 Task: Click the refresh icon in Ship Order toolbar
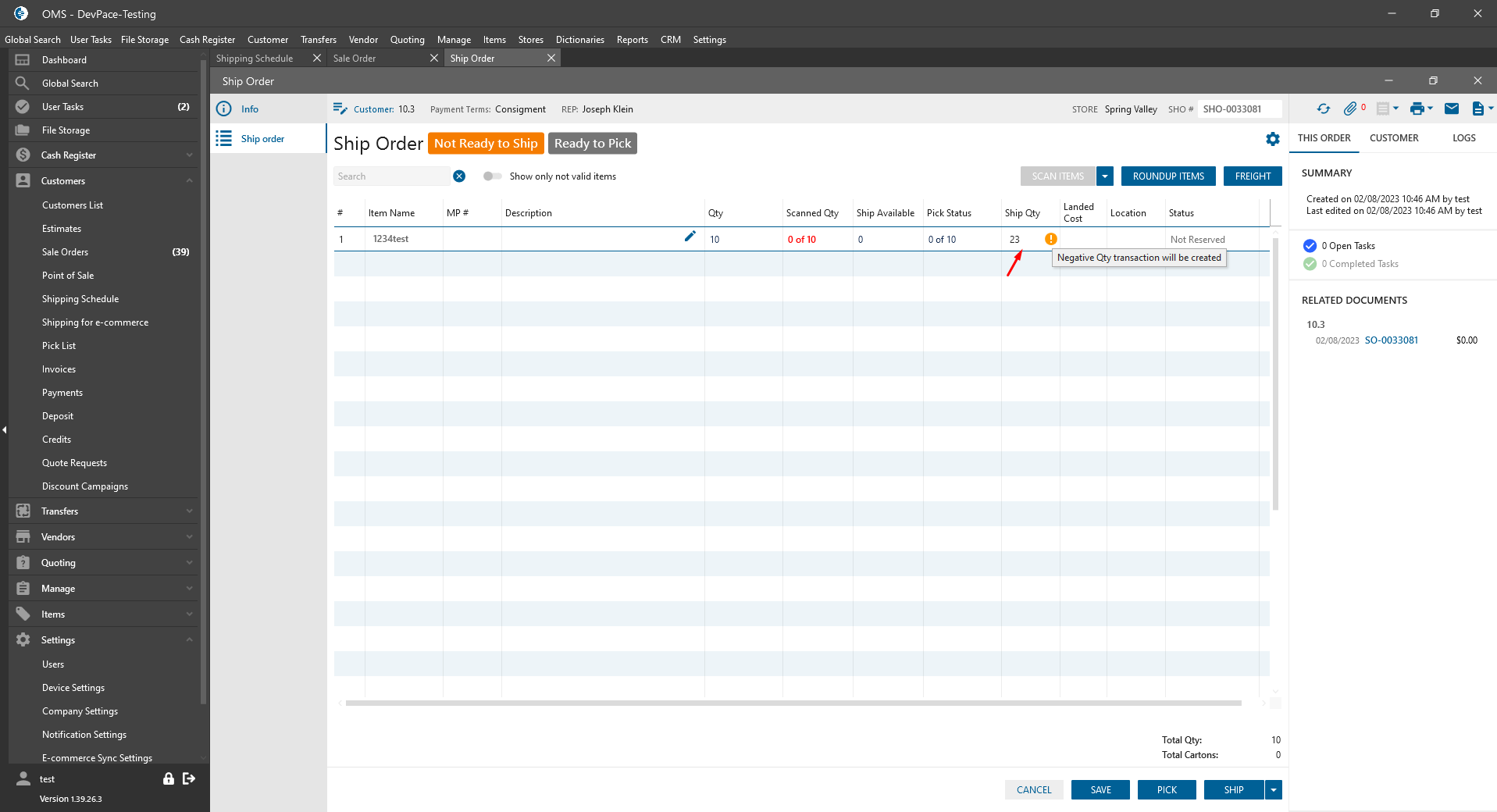click(1323, 109)
